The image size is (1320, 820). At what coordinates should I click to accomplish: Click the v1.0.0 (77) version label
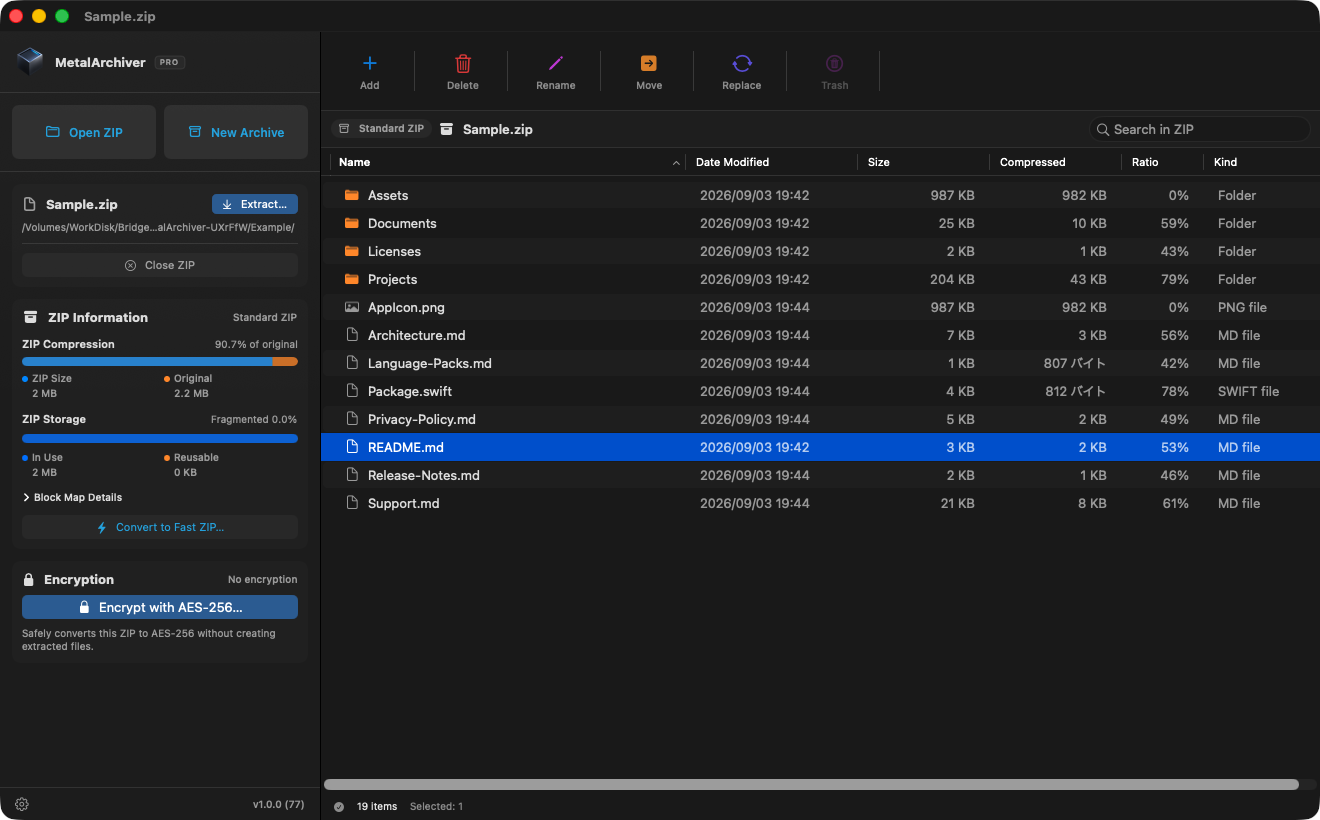[x=278, y=804]
